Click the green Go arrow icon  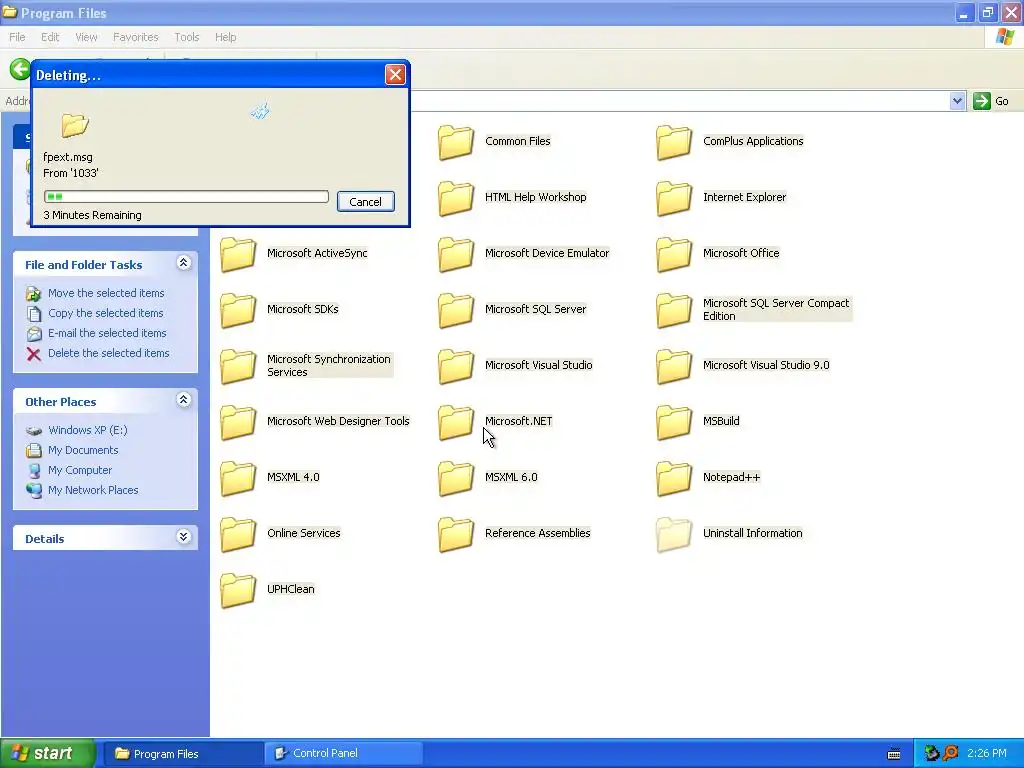point(982,101)
